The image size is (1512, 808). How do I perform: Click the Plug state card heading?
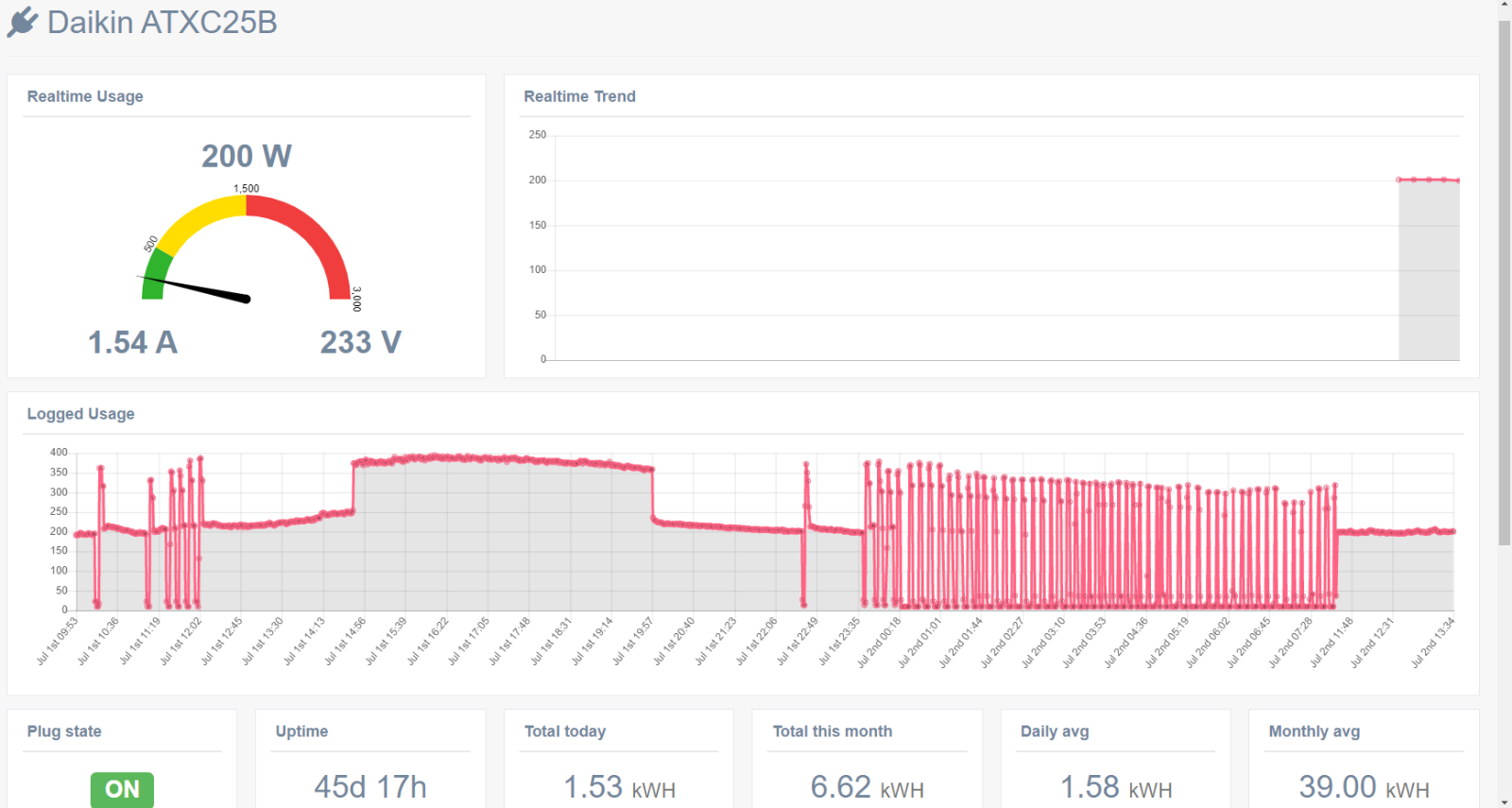(64, 731)
